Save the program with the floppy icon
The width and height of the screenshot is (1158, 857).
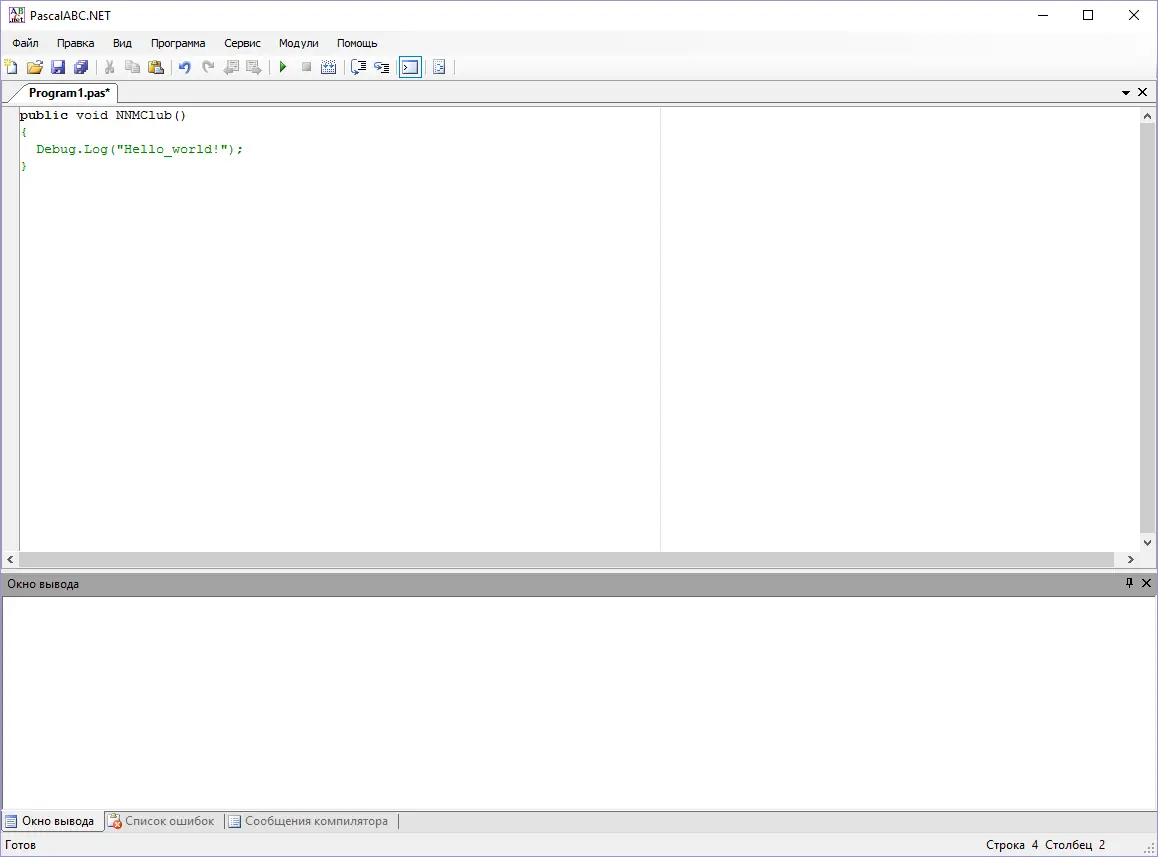58,67
